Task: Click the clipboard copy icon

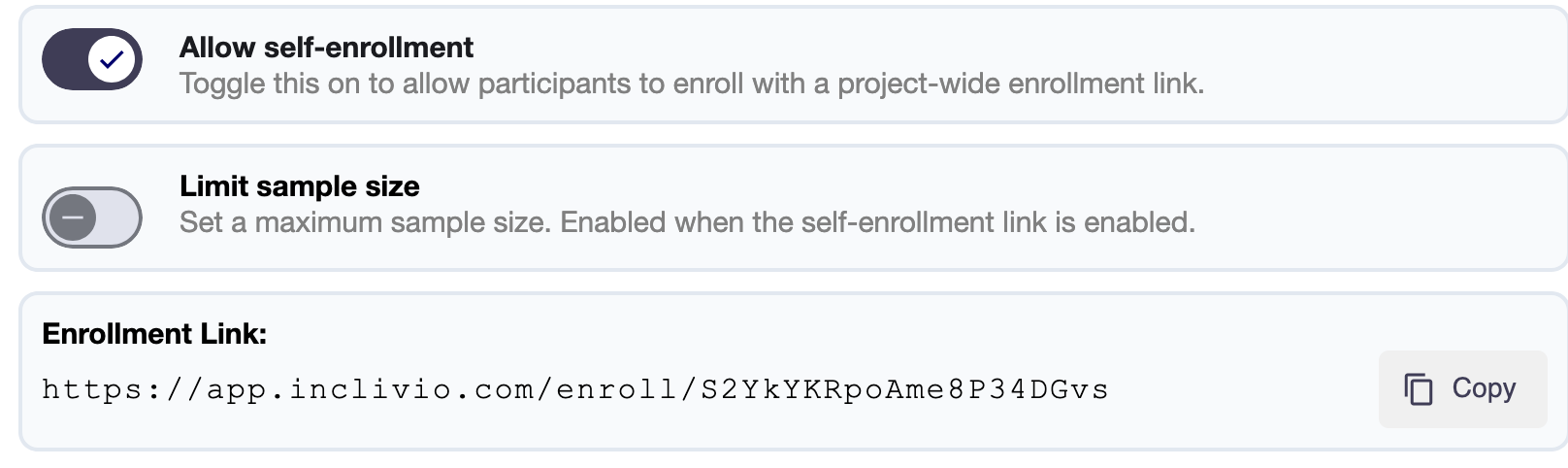Action: tap(1418, 389)
